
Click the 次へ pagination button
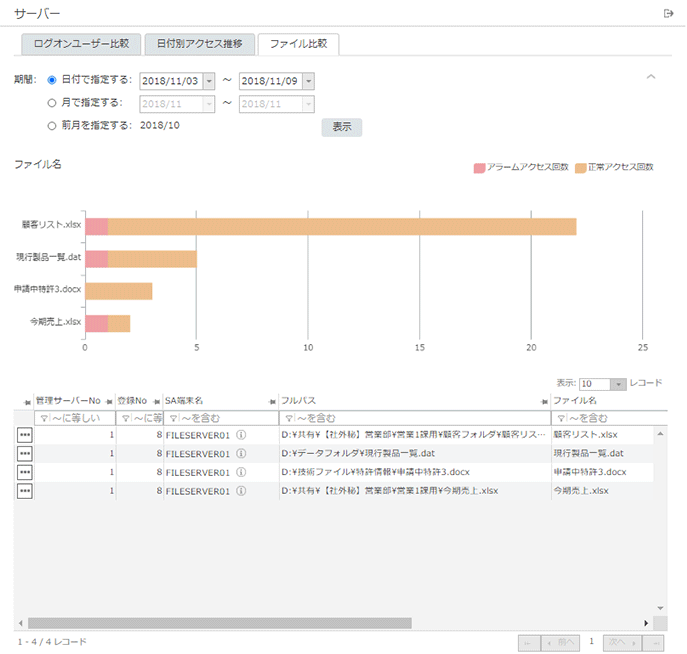[x=622, y=642]
